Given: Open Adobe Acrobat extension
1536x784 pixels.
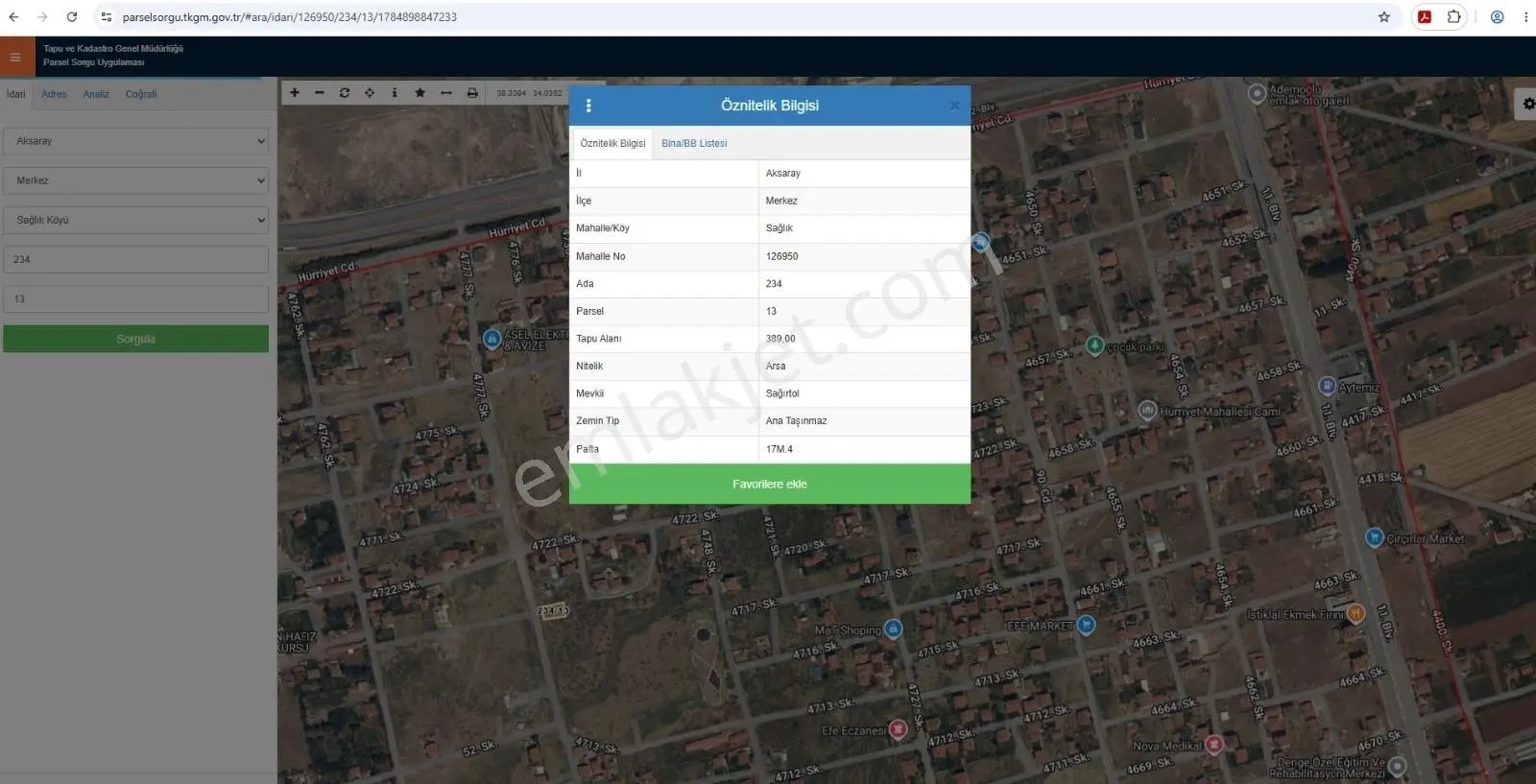Looking at the screenshot, I should 1425,17.
